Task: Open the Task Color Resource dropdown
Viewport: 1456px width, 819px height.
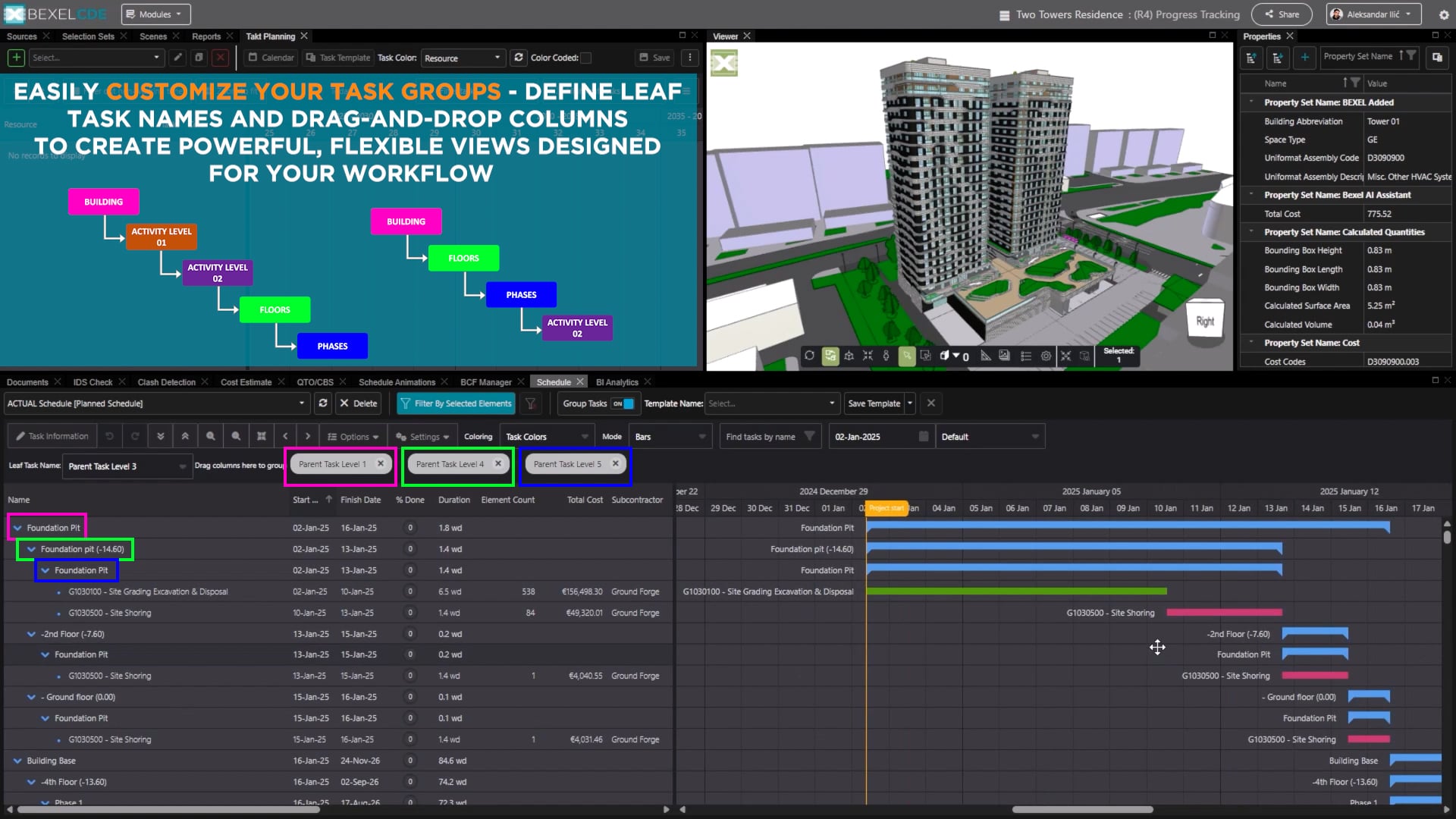Action: click(x=463, y=58)
